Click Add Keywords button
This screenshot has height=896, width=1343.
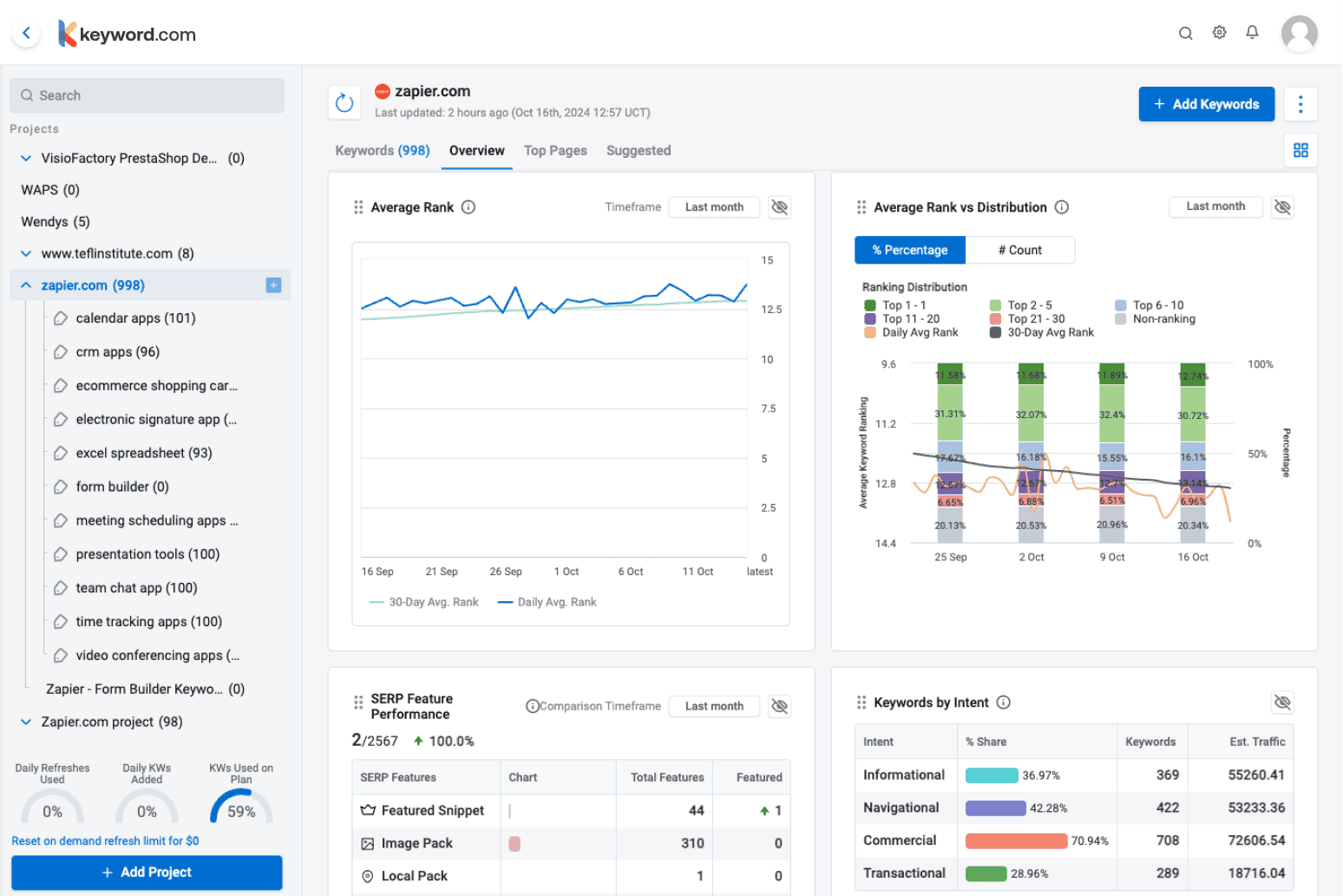1206,104
